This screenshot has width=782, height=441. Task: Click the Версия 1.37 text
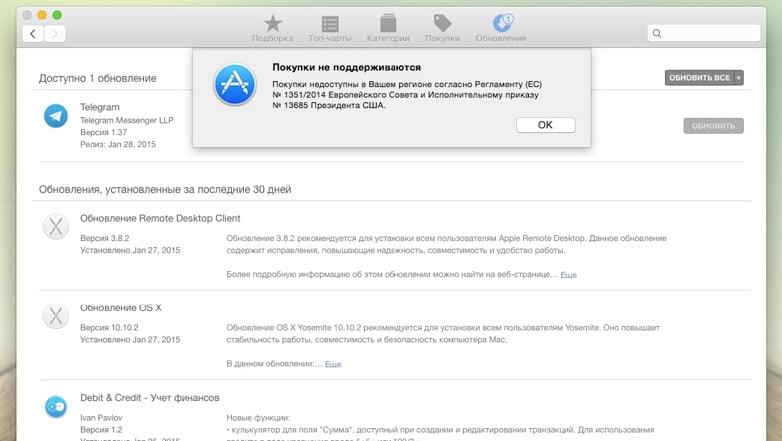point(103,132)
